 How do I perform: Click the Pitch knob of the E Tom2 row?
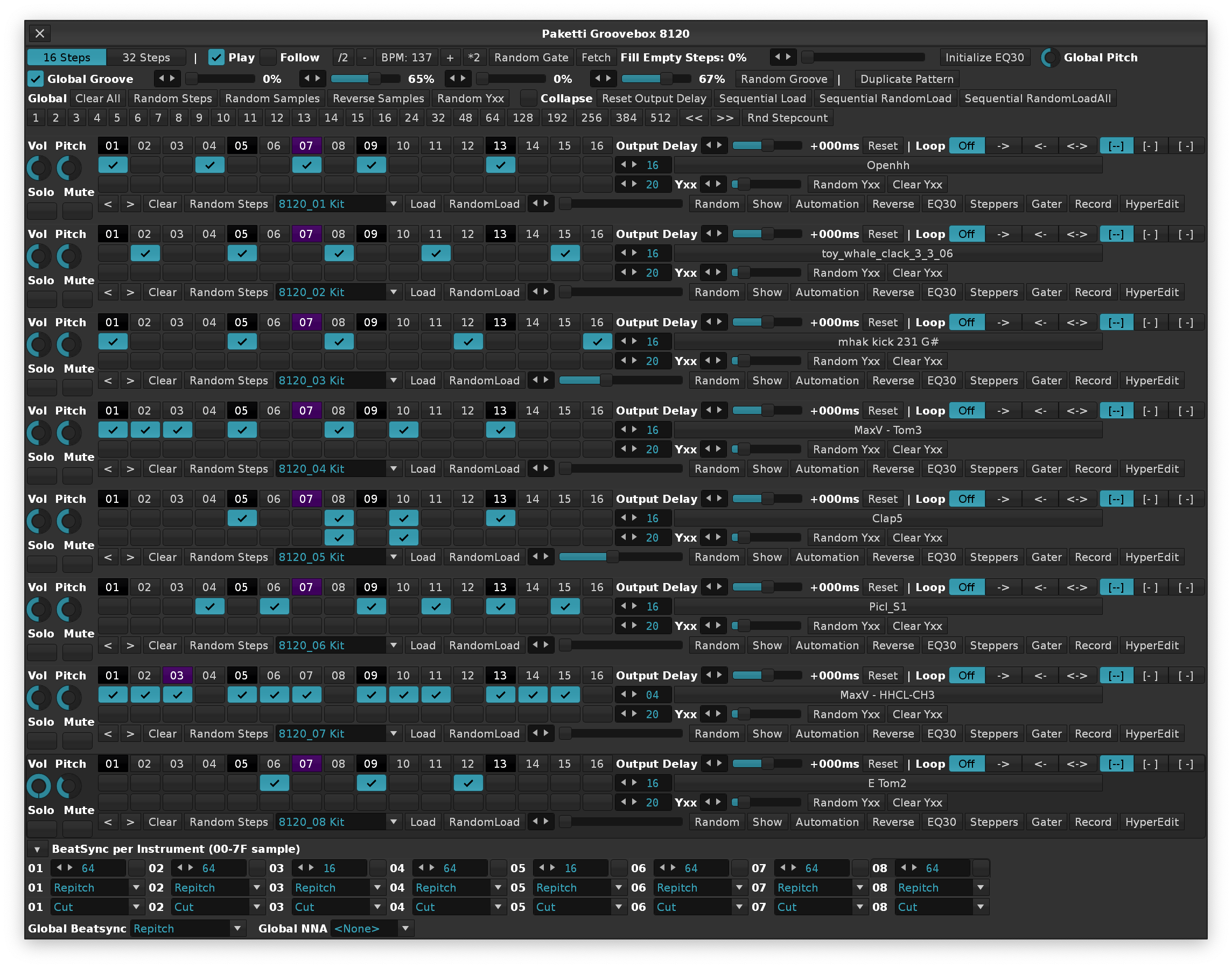point(69,786)
